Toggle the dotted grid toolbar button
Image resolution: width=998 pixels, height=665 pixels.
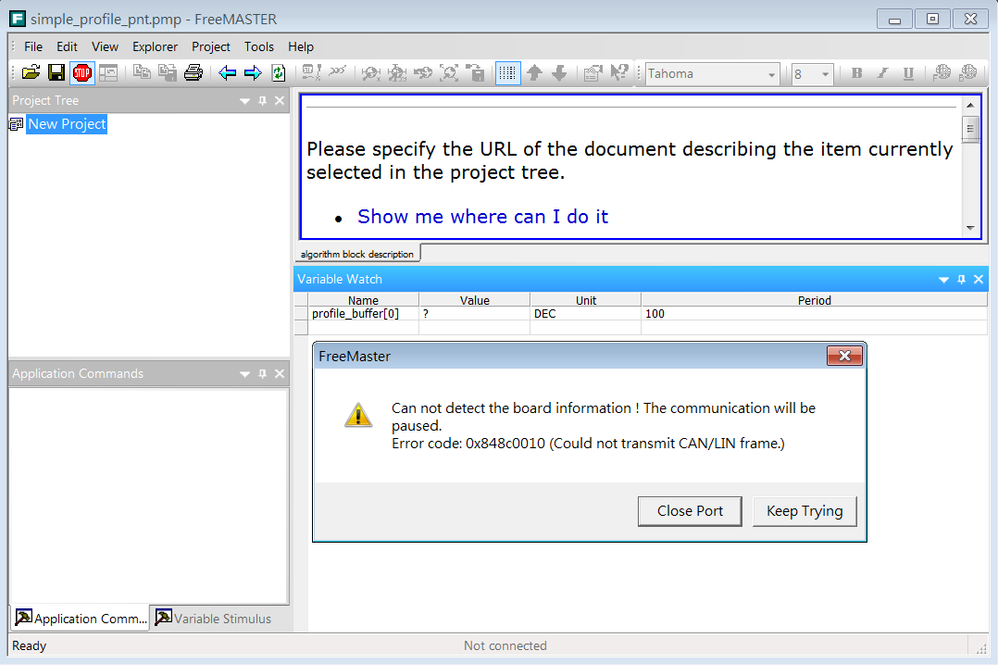(x=507, y=73)
